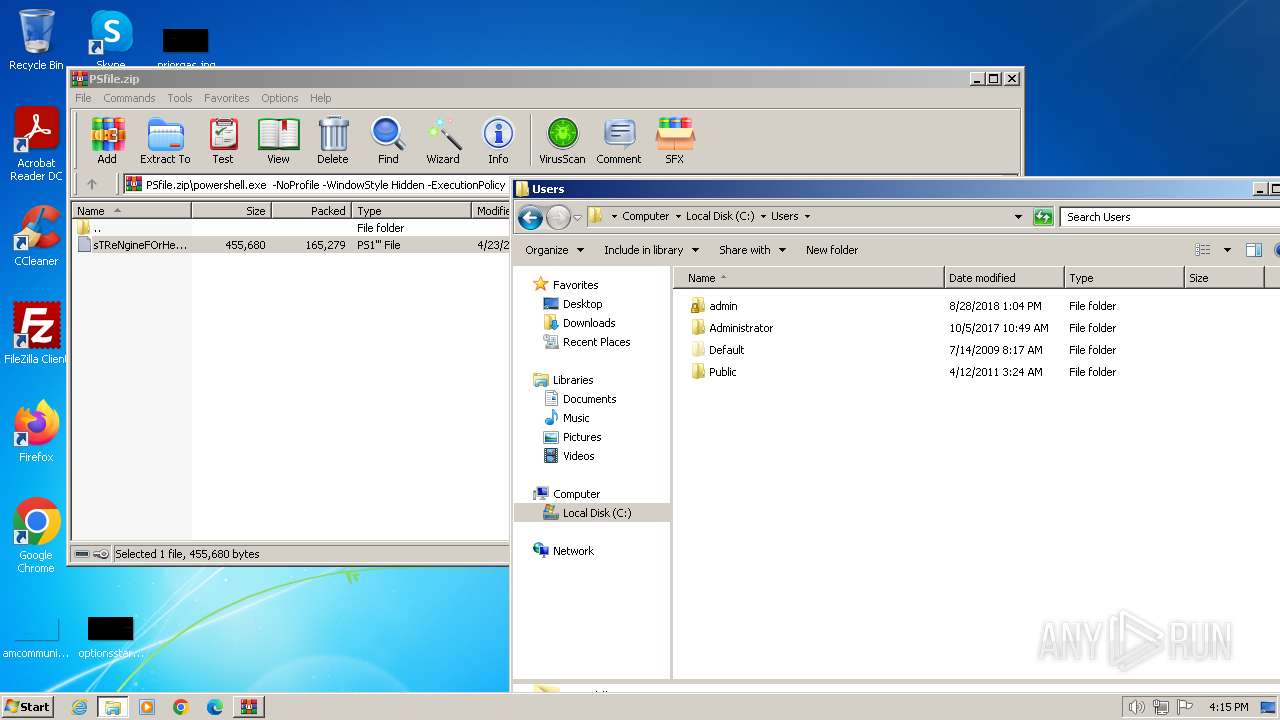Sort by the Date modified column
The image size is (1280, 720).
(x=1004, y=278)
